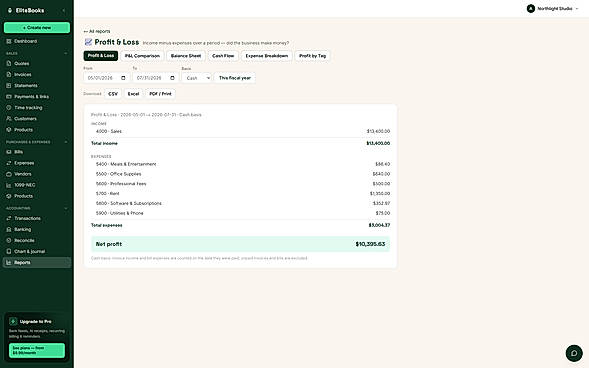Click 5400 · Meals & Entertainment row
The height and width of the screenshot is (368, 589).
coord(240,164)
